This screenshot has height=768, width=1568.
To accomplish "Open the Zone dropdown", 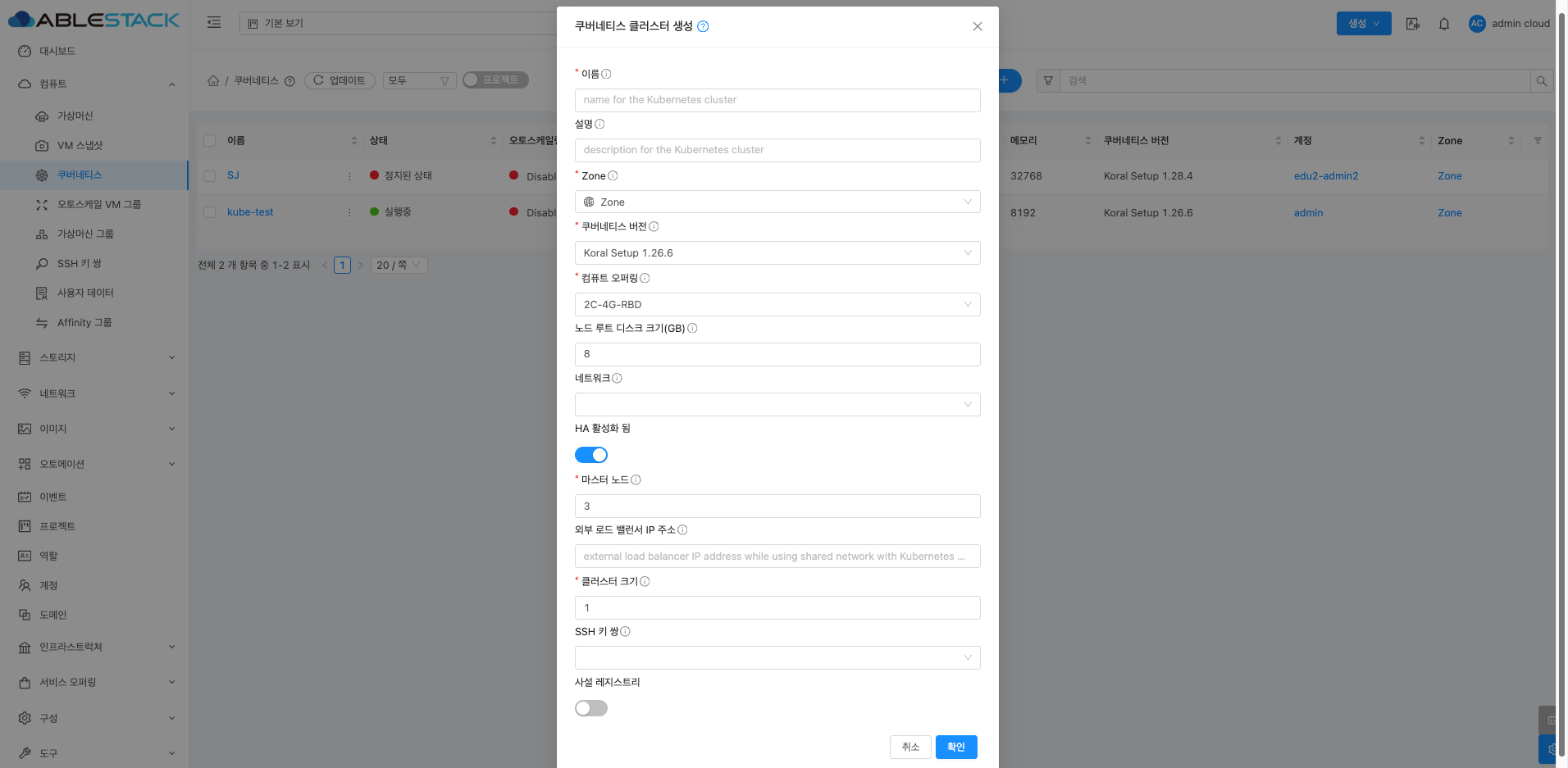I will tap(777, 202).
